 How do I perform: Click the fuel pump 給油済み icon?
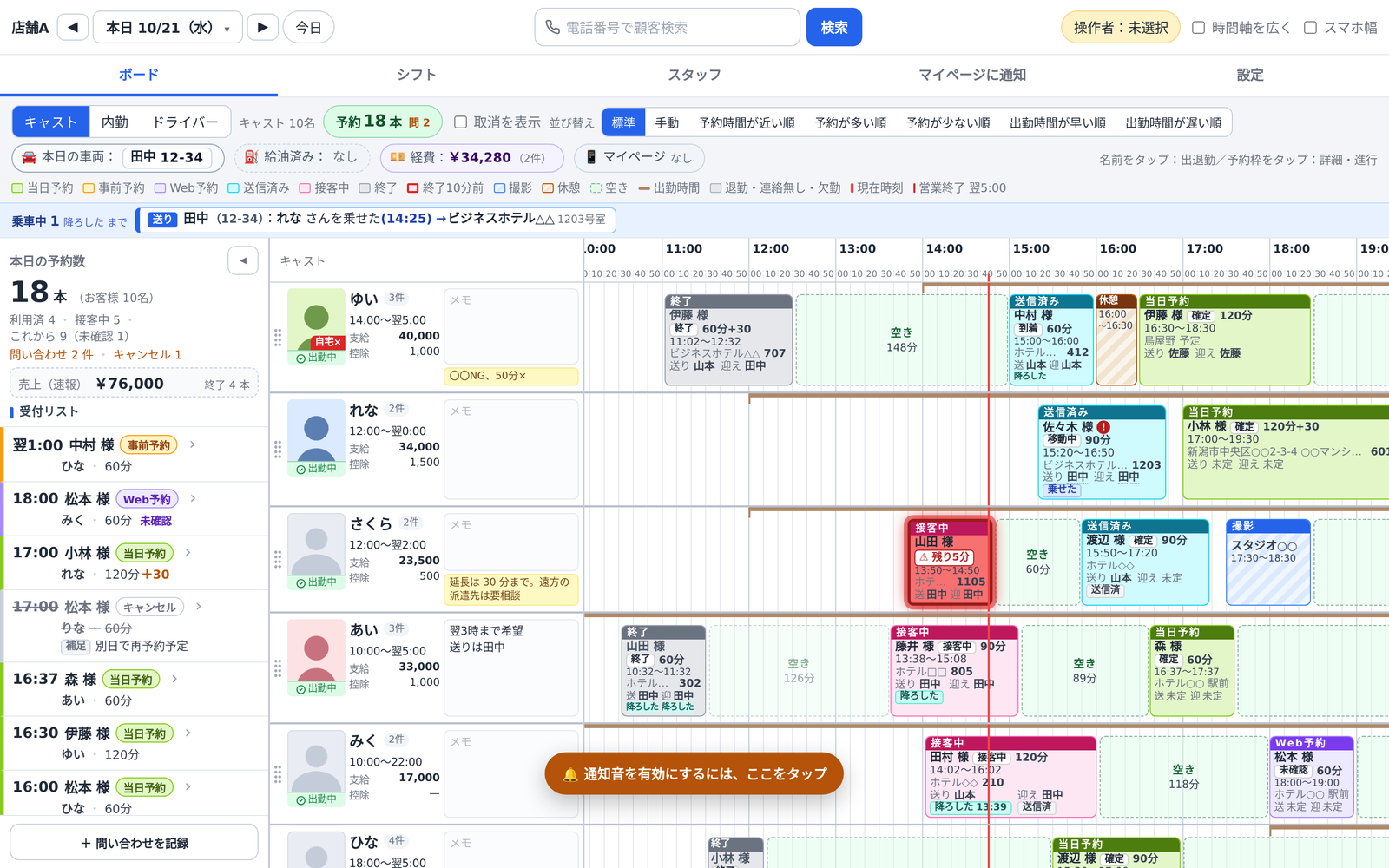(x=251, y=157)
